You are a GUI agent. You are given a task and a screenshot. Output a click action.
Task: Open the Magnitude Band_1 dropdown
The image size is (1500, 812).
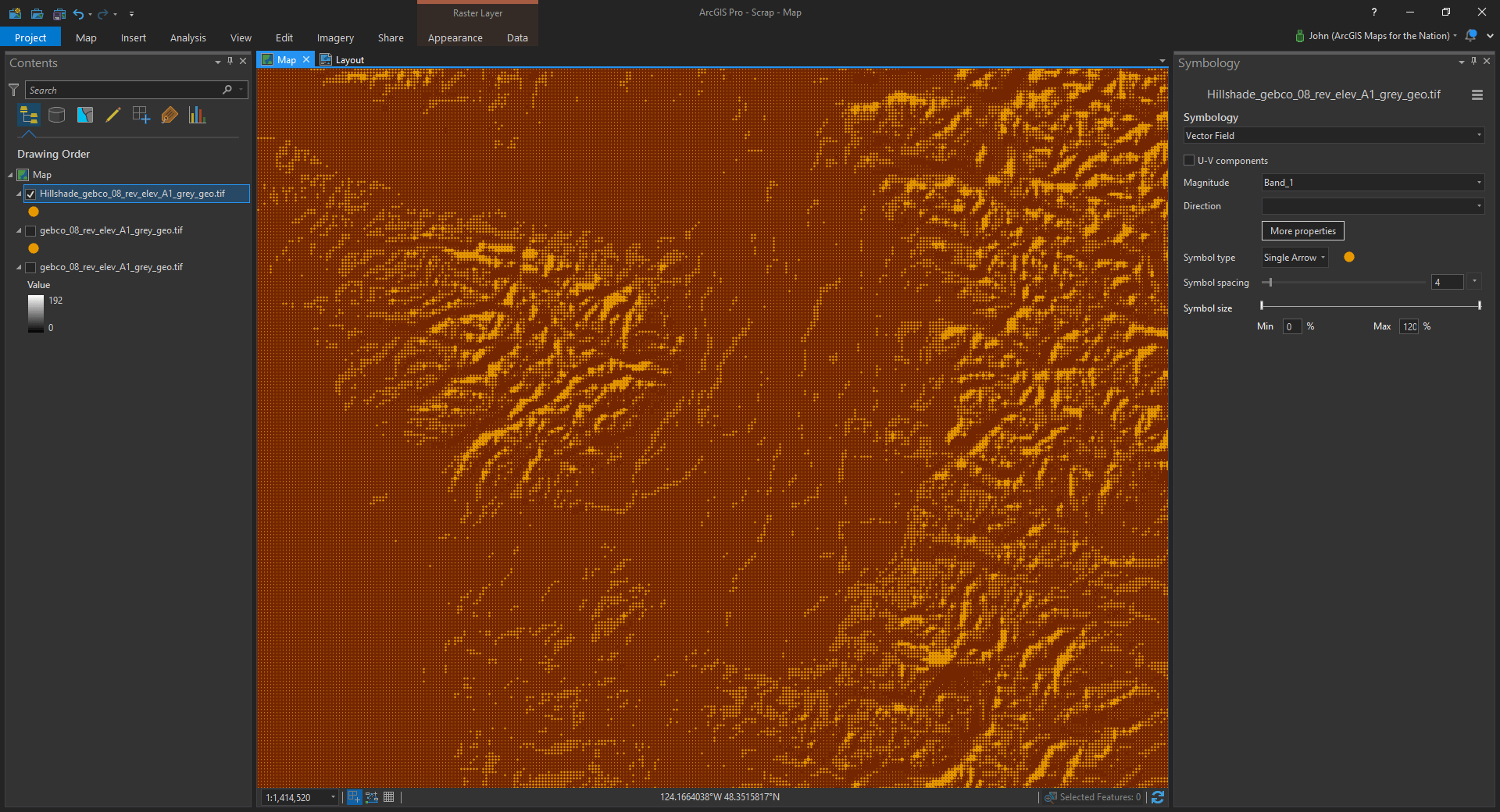1373,183
